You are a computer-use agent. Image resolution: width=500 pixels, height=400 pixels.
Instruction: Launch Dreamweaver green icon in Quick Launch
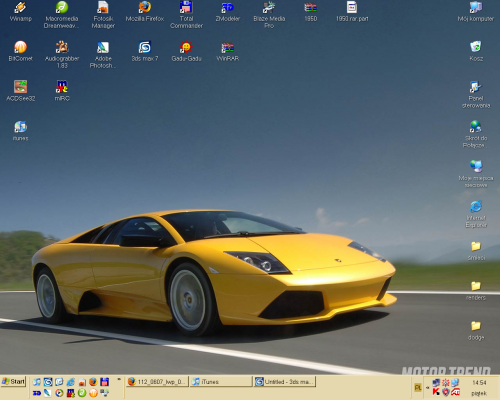coord(82,393)
